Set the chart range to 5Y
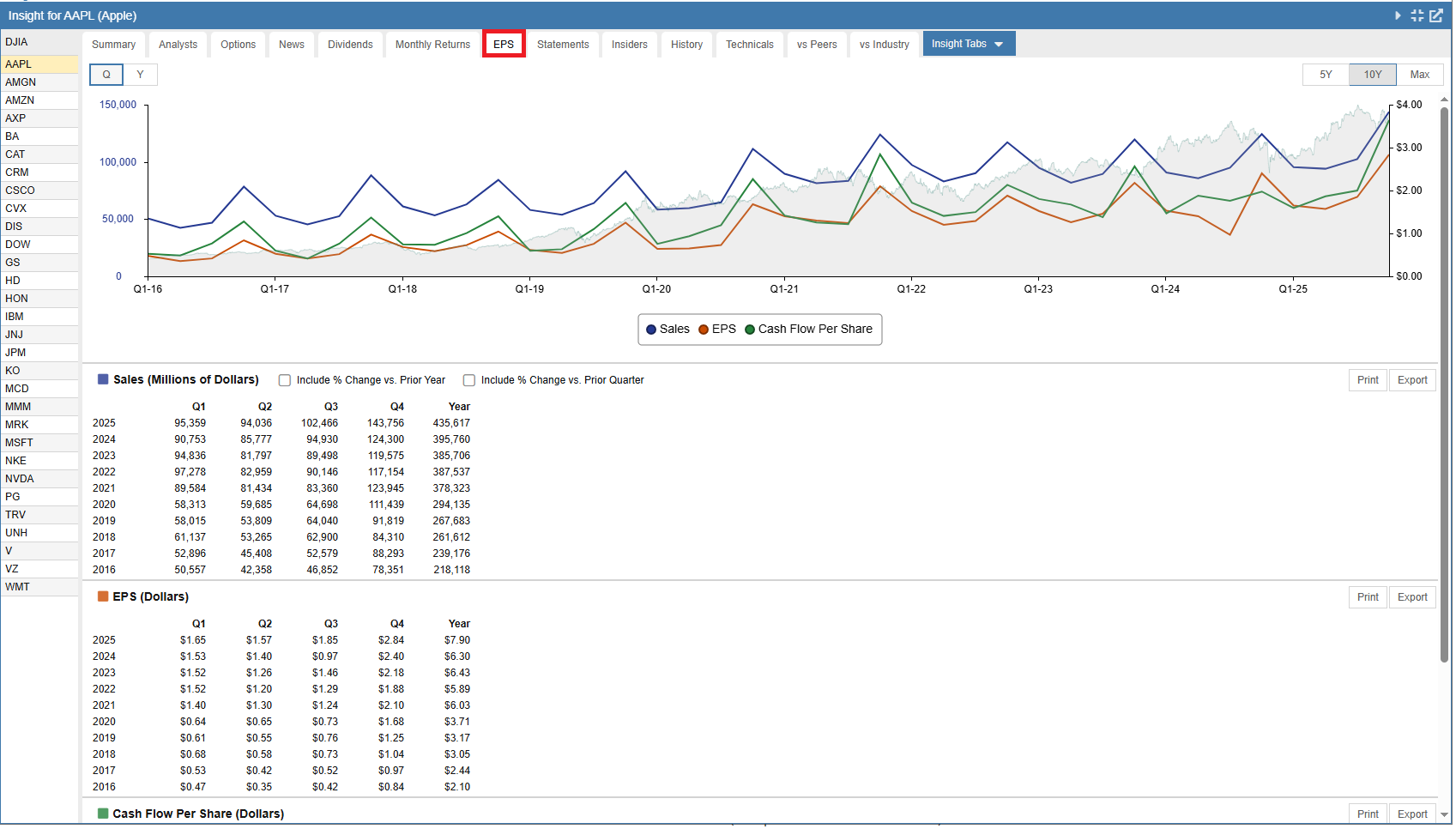Screen dimensions: 1456x829 [x=1326, y=75]
